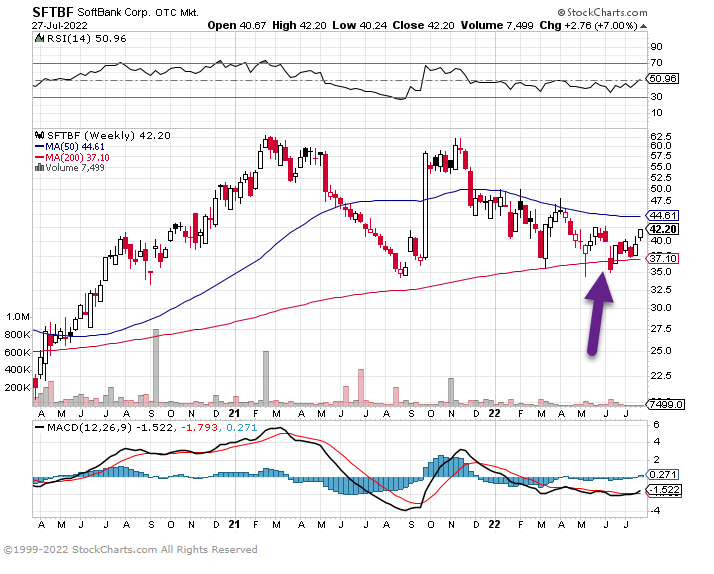Click the big white October 2021 candlestick
Viewport: 714px width, 574px height.
click(425, 206)
